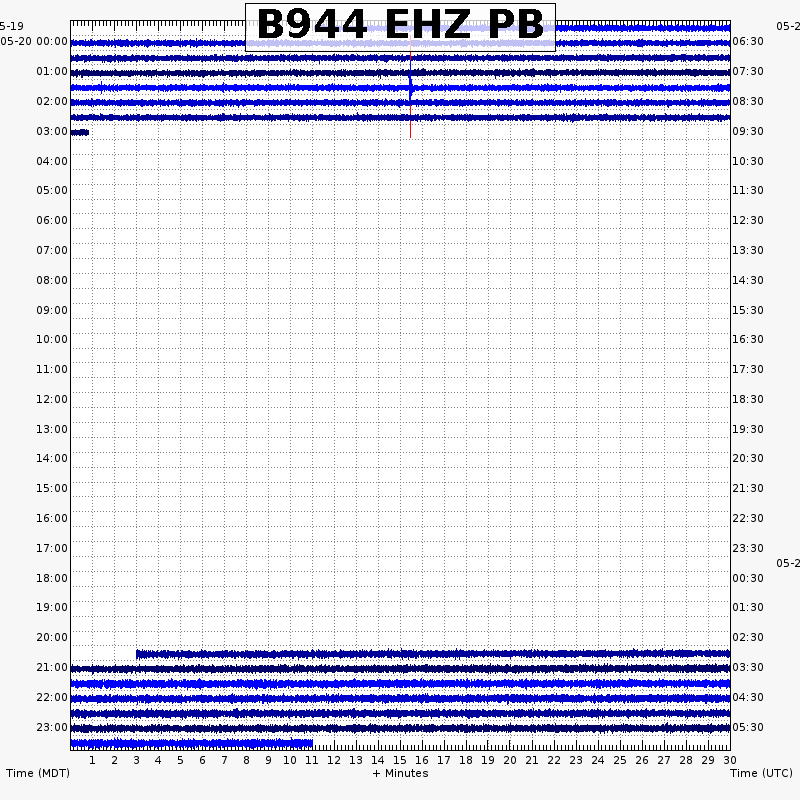Click the 07:30 UTC time label
Image resolution: width=800 pixels, height=800 pixels.
pos(748,71)
